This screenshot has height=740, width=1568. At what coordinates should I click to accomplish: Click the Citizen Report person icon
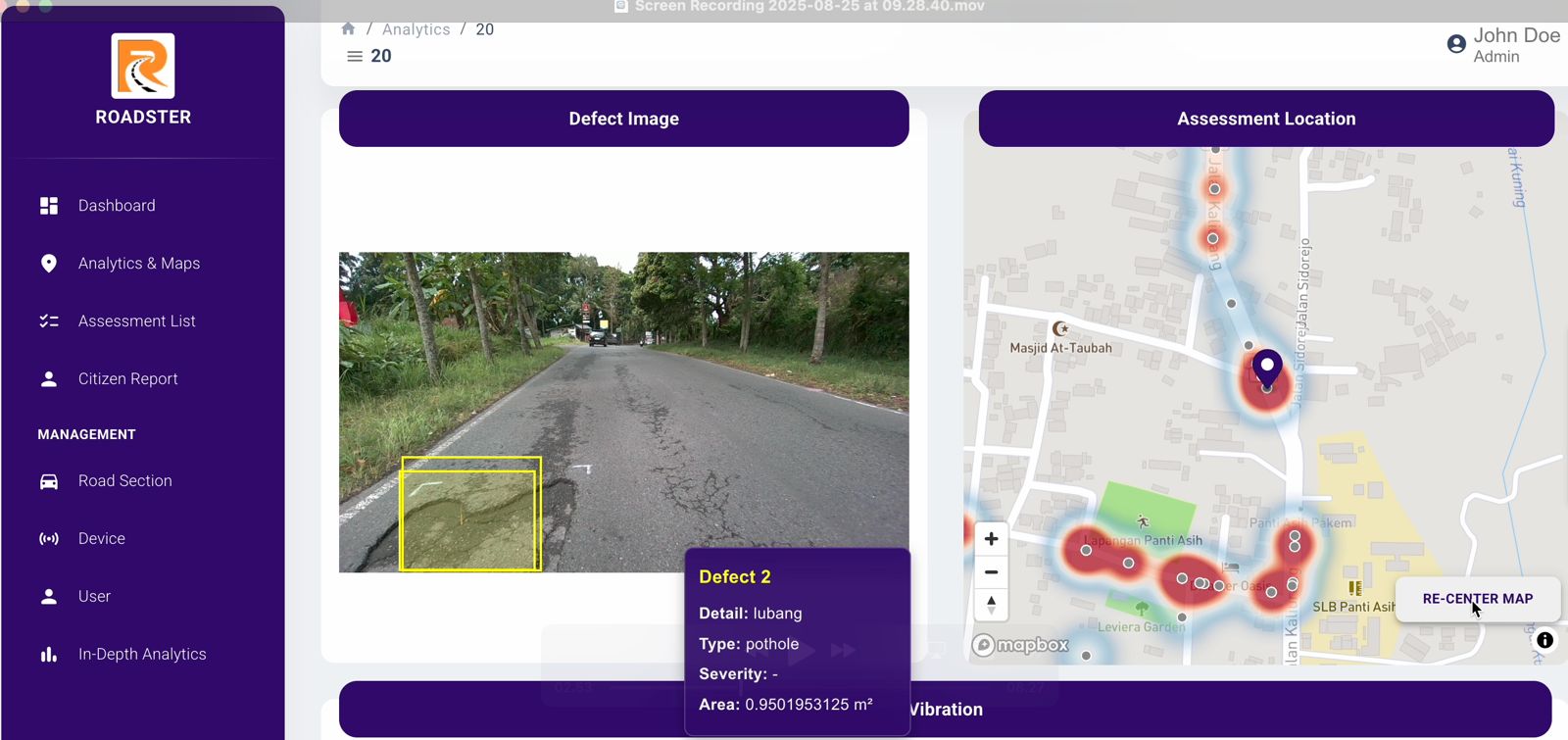49,379
